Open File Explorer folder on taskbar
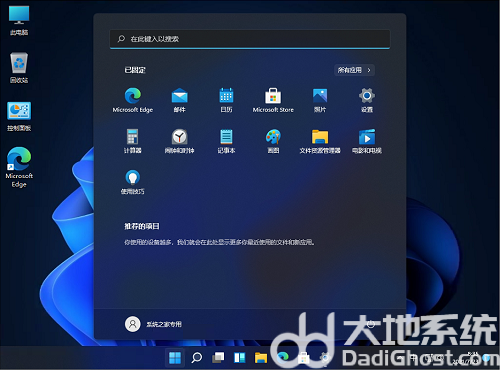The image size is (500, 370). click(x=261, y=358)
